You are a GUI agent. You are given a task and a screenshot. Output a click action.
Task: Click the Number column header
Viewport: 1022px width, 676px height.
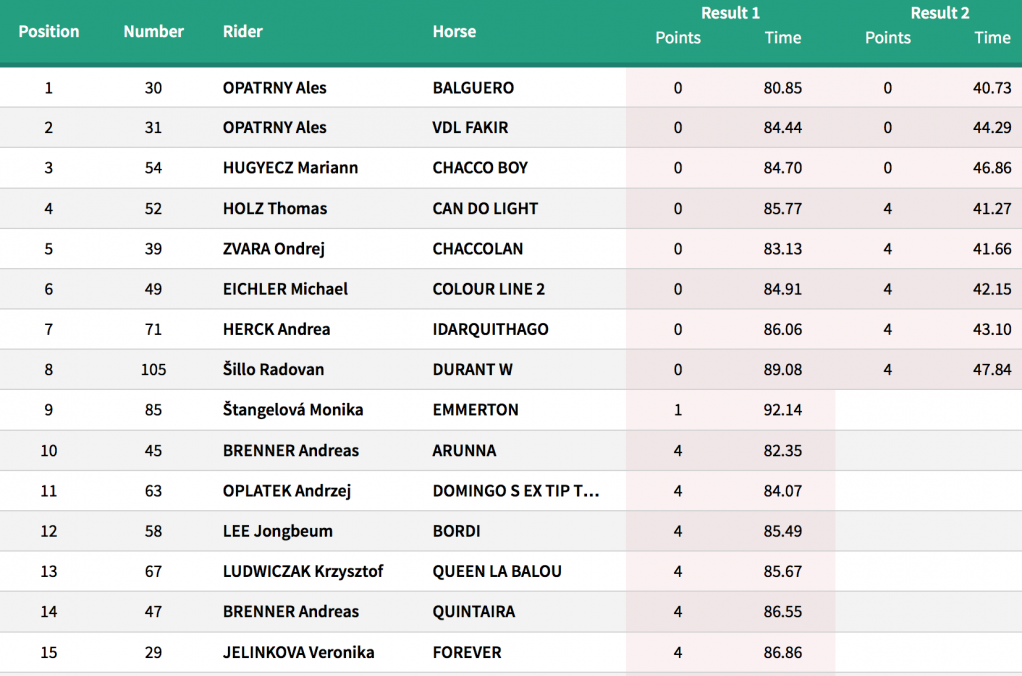coord(154,31)
